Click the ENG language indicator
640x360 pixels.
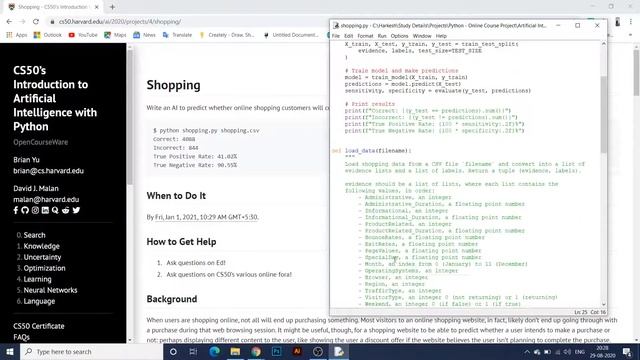pyautogui.click(x=580, y=352)
